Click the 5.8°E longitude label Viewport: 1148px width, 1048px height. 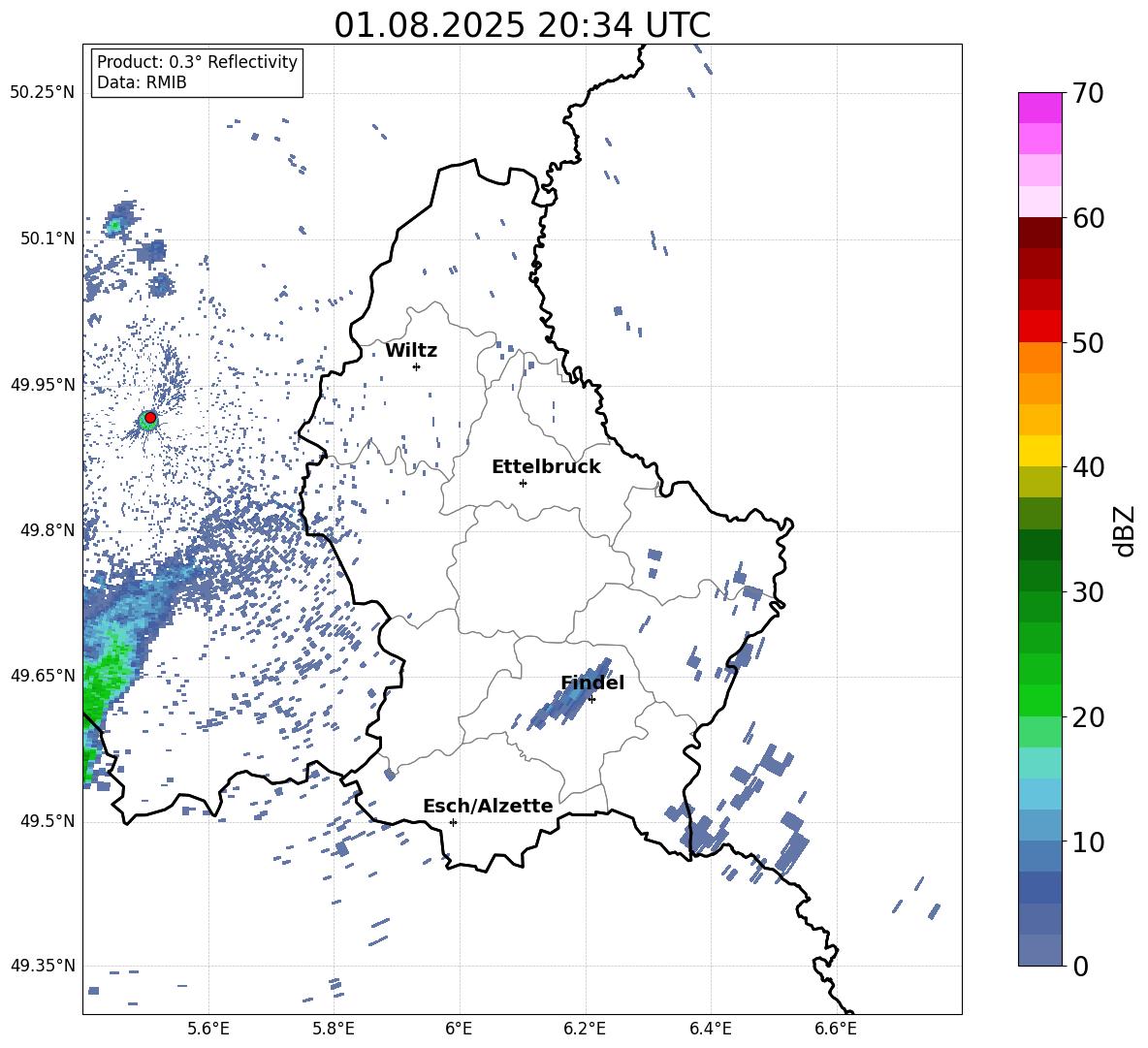point(334,1029)
